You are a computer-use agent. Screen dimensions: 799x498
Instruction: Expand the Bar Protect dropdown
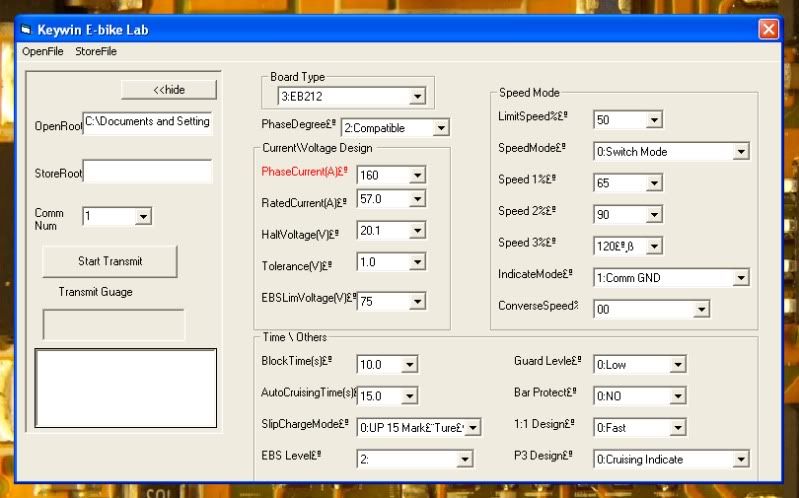678,396
